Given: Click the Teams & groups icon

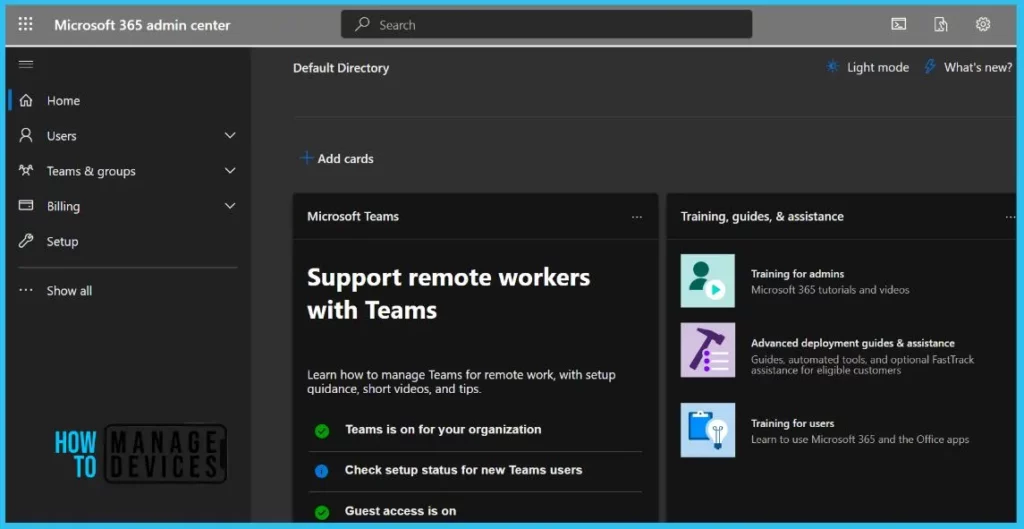Looking at the screenshot, I should click(x=26, y=171).
